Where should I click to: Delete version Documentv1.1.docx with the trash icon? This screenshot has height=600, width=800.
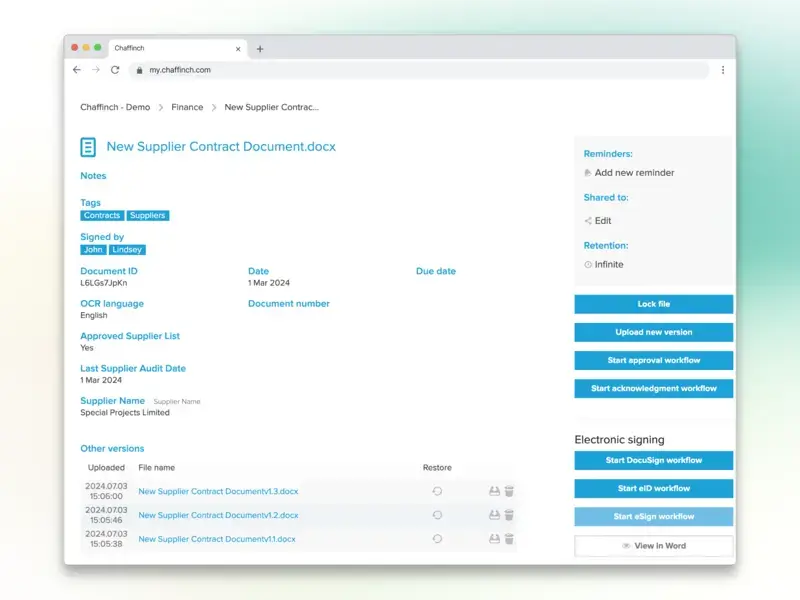pos(509,539)
